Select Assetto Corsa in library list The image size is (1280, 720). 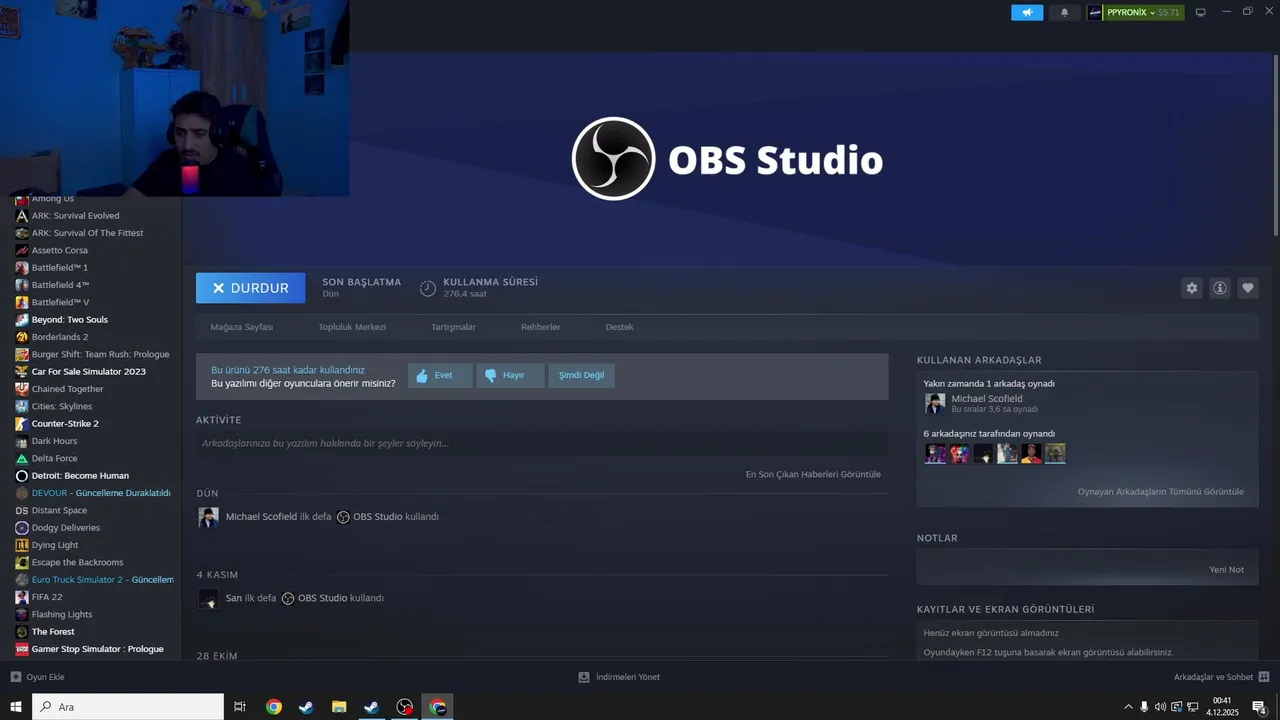59,250
